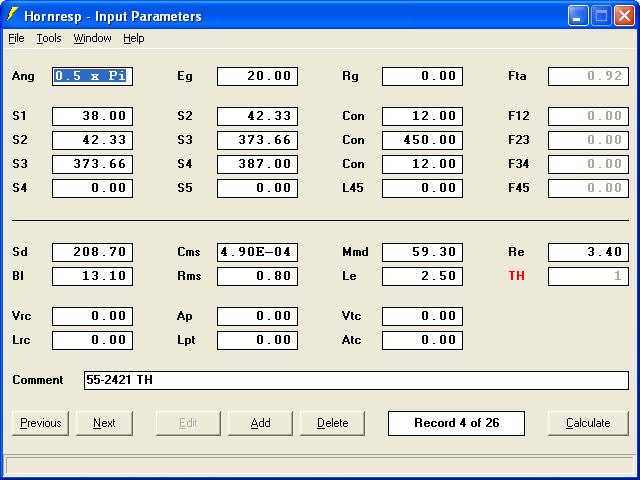
Task: Click the red TH label
Action: point(516,276)
